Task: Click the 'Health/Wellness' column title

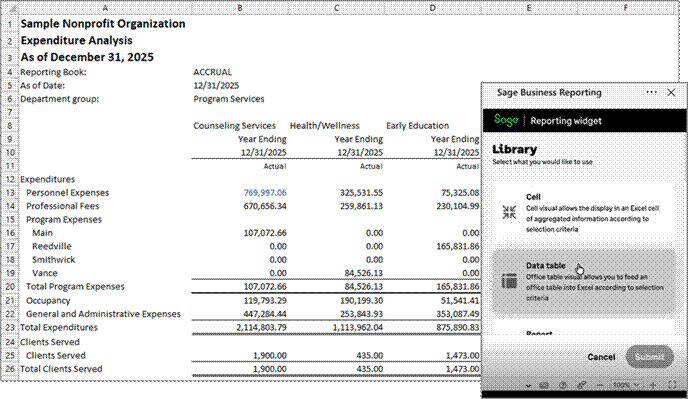Action: (x=324, y=126)
